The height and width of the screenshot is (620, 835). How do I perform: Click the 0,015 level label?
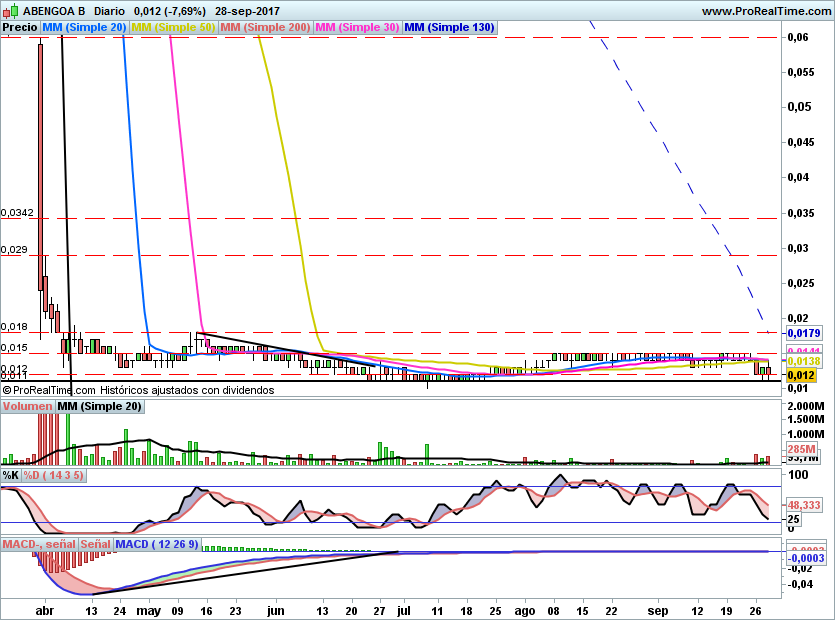[14, 348]
